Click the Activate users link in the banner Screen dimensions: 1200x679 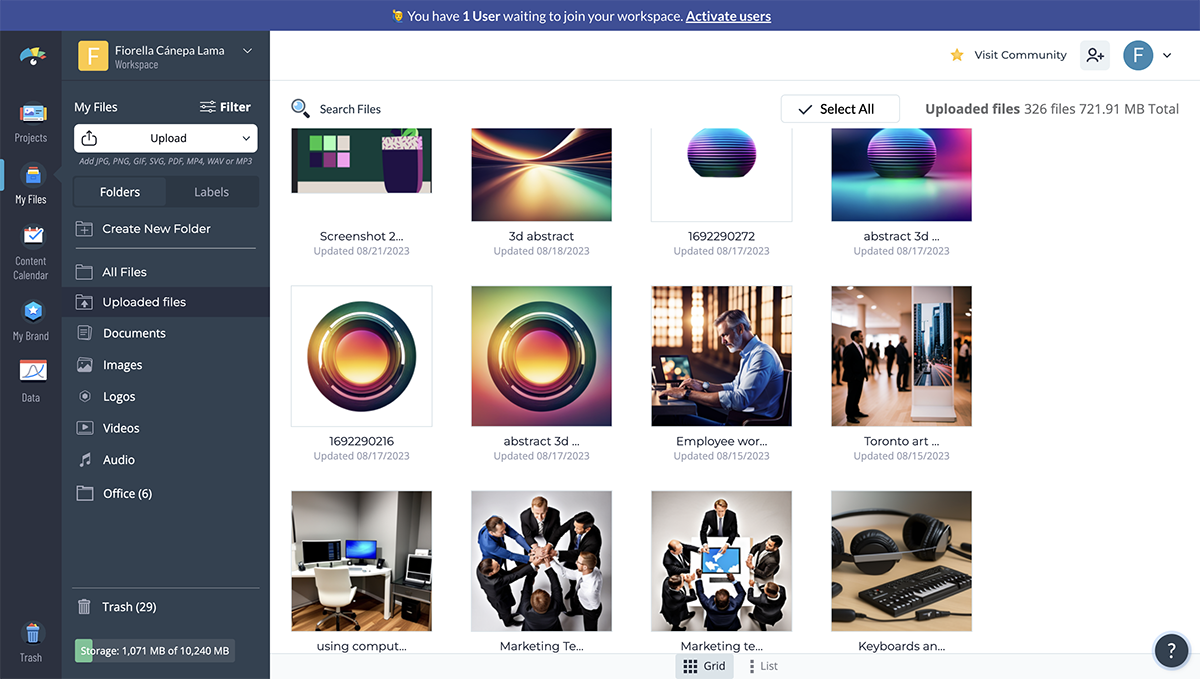(728, 15)
